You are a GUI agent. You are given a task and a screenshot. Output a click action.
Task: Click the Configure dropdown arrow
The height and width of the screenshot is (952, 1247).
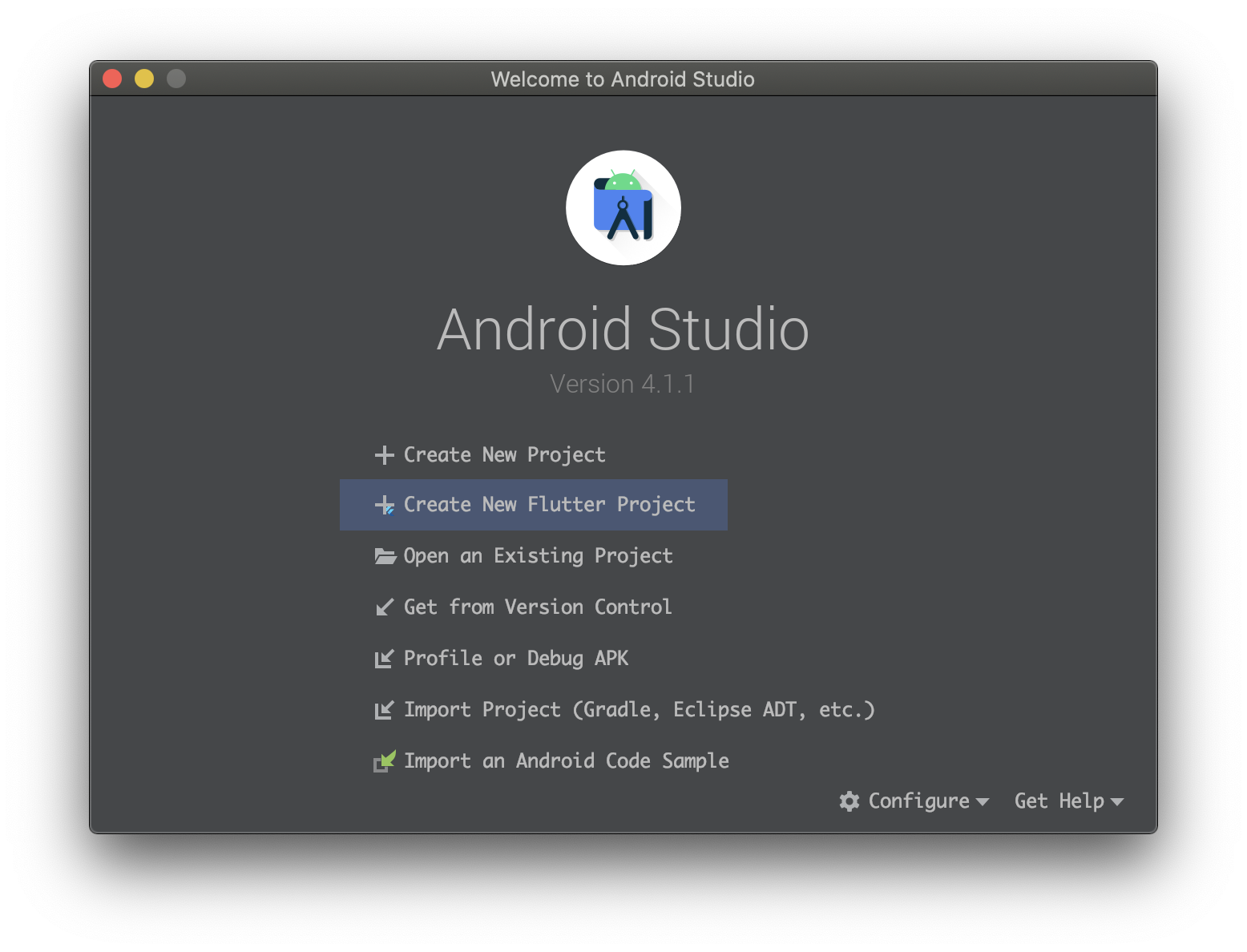click(x=983, y=802)
